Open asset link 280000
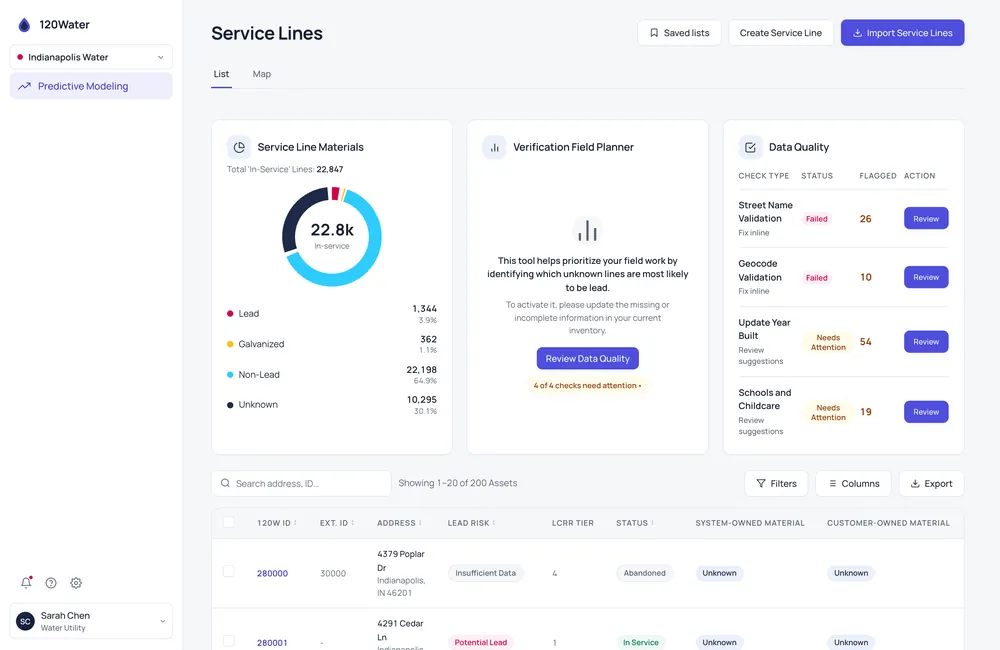The image size is (1000, 650). [x=272, y=573]
